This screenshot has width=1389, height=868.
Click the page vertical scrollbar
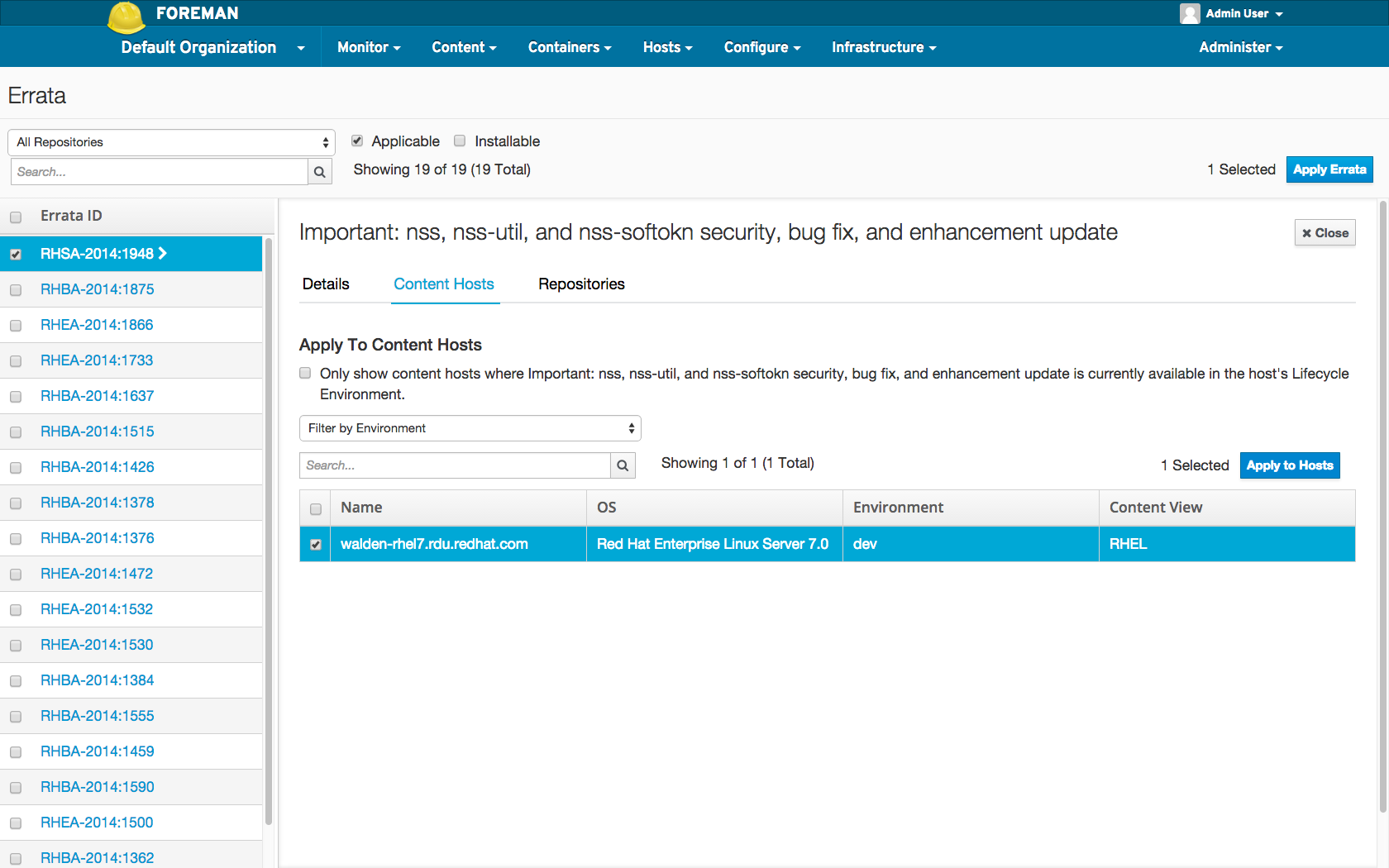(x=1383, y=508)
